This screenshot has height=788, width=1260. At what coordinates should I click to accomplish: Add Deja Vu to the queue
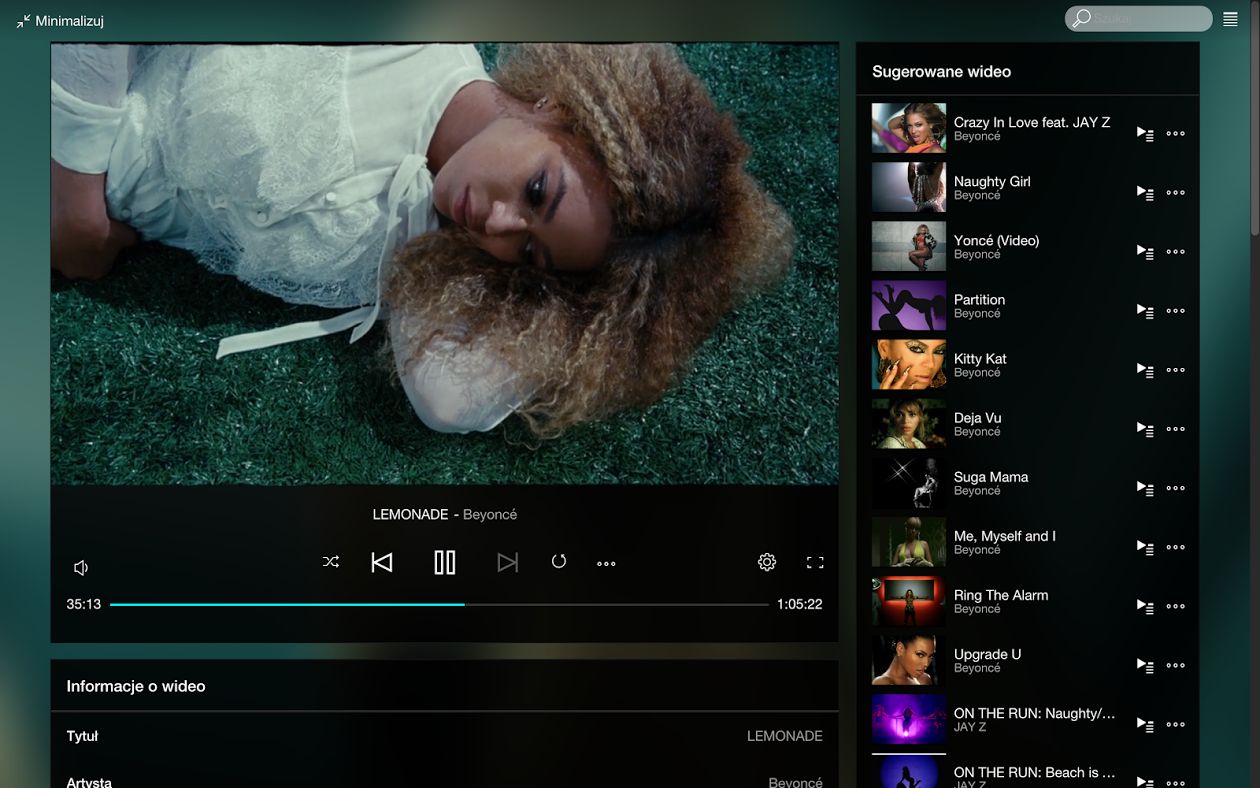(x=1146, y=429)
